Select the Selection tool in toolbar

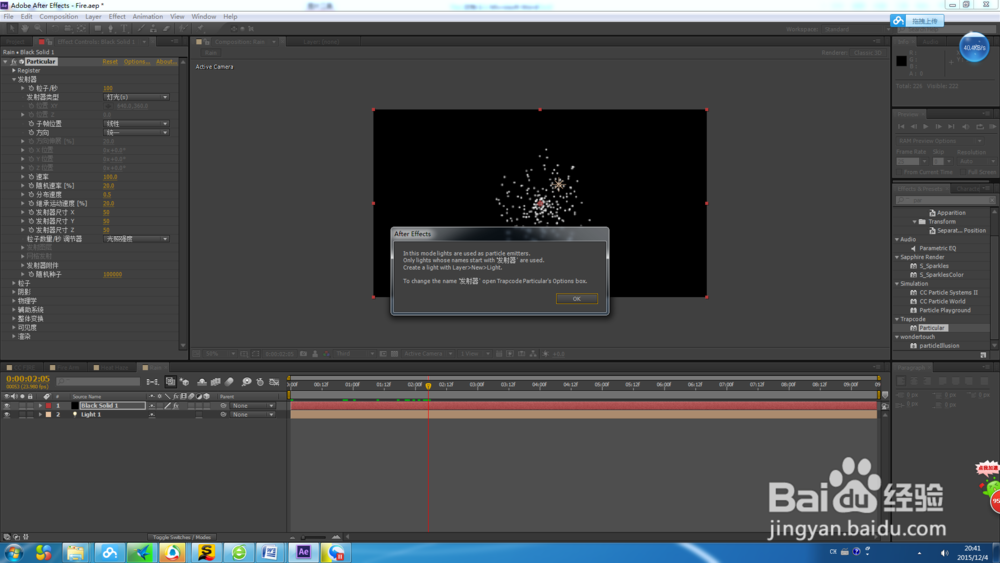click(x=11, y=29)
